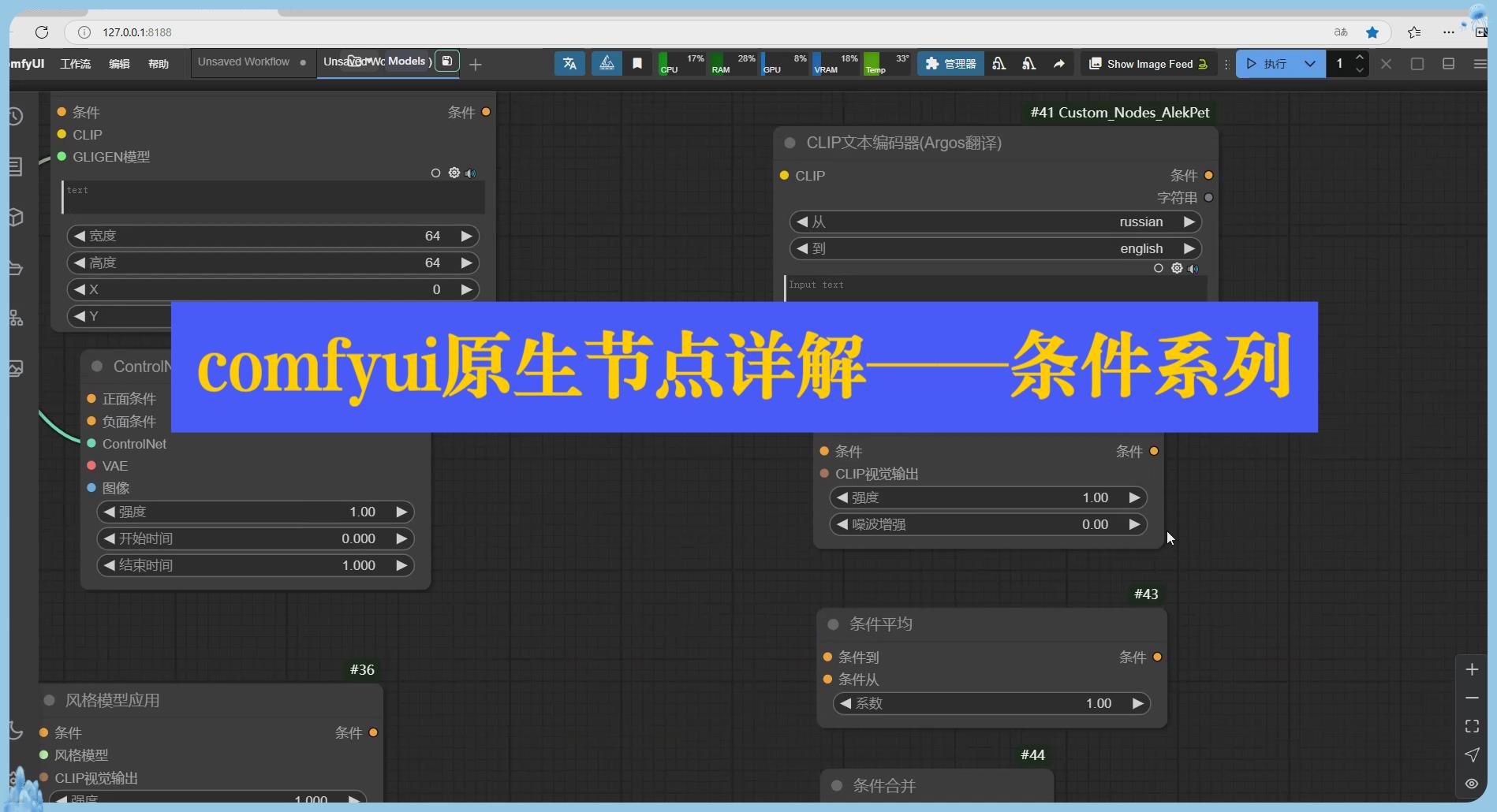Viewport: 1497px width, 812px height.
Task: Click the blue triangle workspace toolbar icon
Action: tap(607, 64)
